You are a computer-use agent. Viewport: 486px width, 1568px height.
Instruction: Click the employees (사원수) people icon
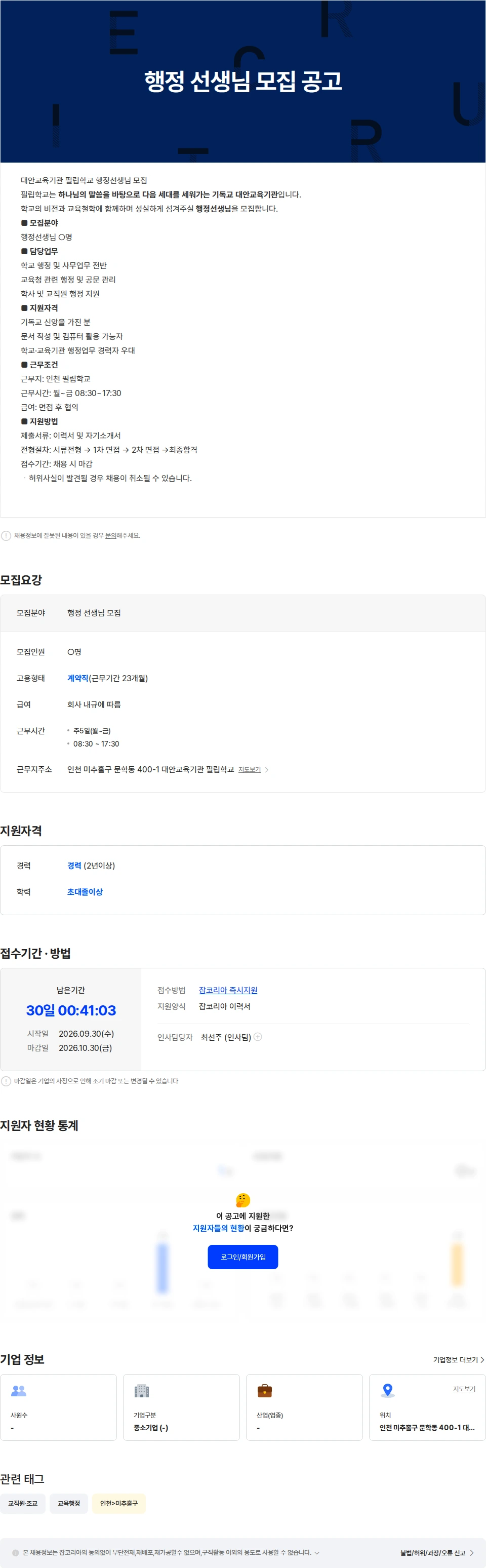19,1391
